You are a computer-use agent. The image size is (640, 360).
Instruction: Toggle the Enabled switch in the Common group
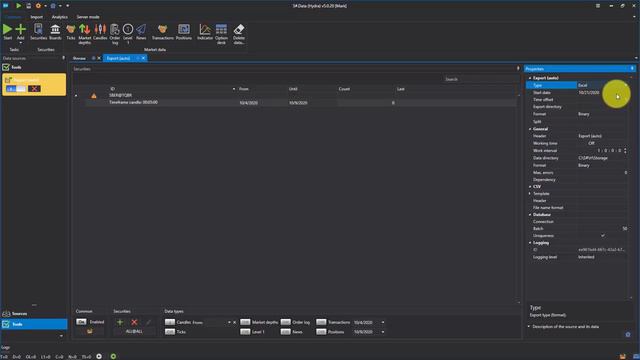81,322
